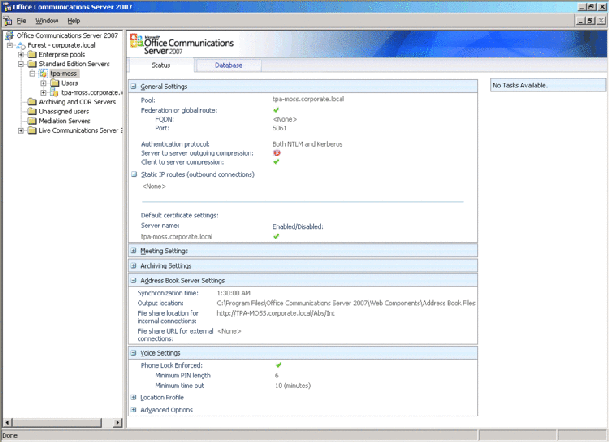
Task: Switch to the Database tab
Action: click(228, 65)
